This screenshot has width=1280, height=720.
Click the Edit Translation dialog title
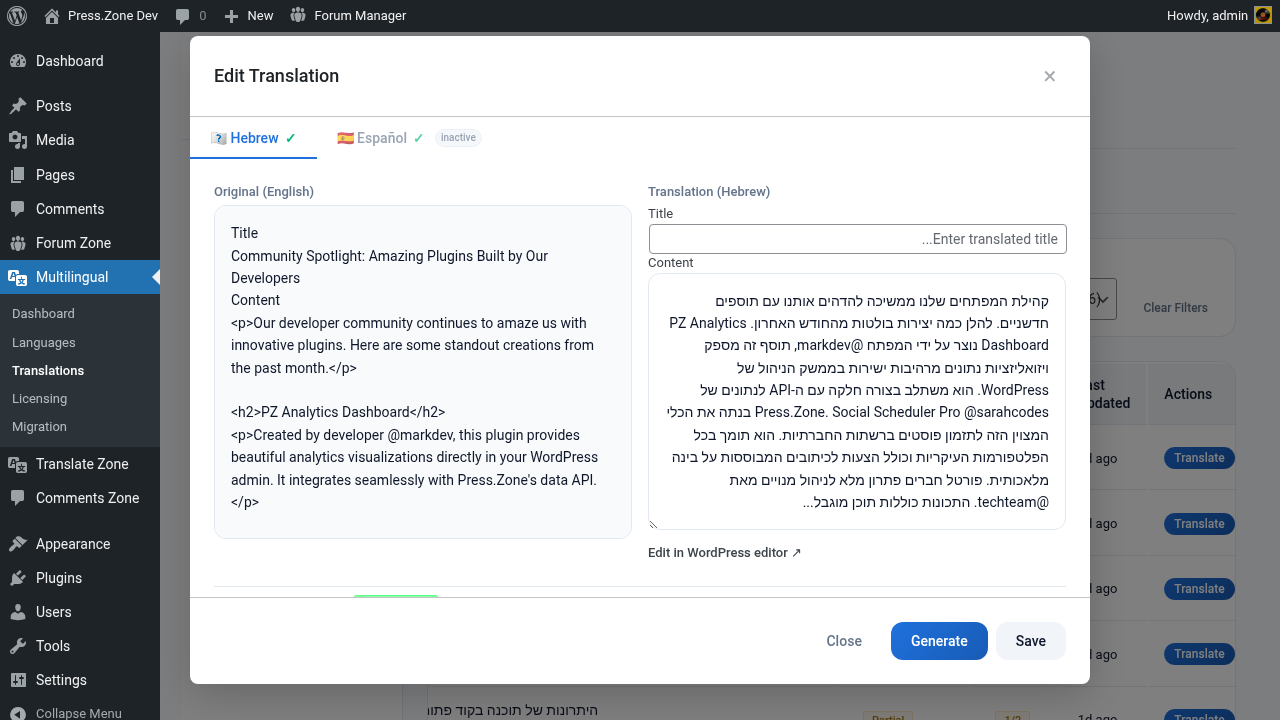click(x=277, y=76)
